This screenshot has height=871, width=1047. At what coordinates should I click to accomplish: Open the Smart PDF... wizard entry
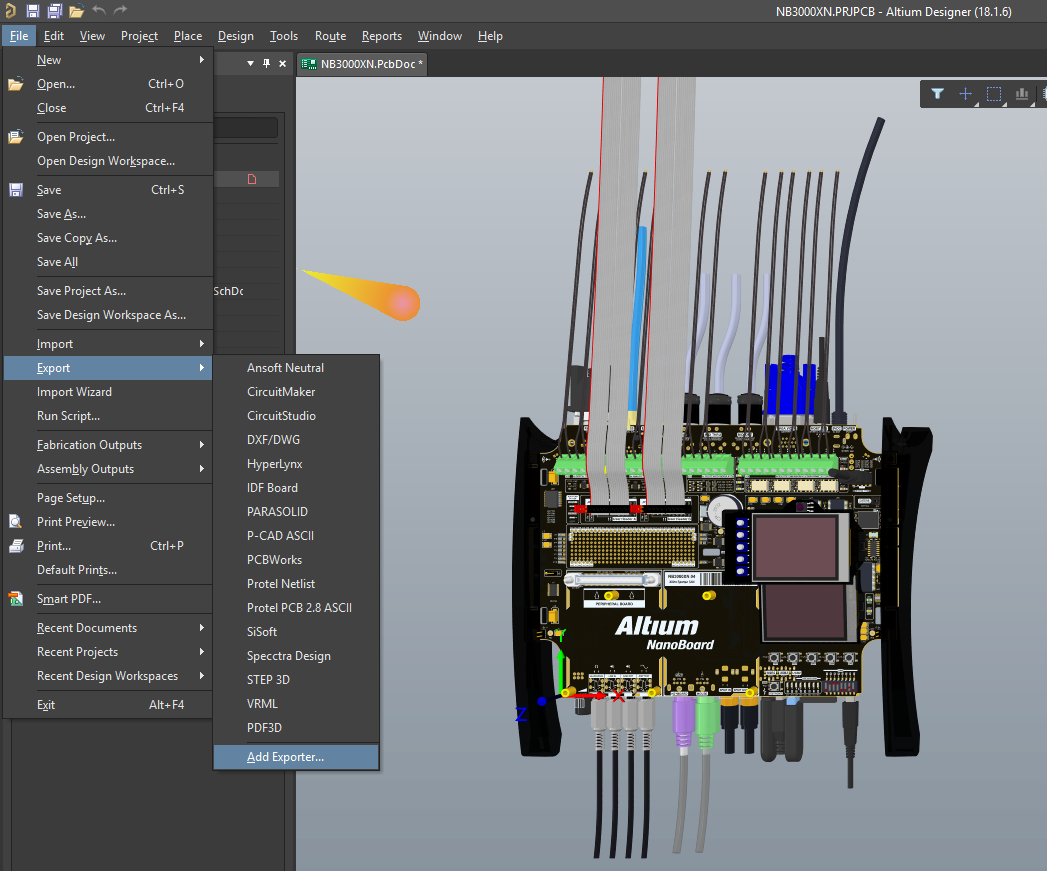point(68,599)
